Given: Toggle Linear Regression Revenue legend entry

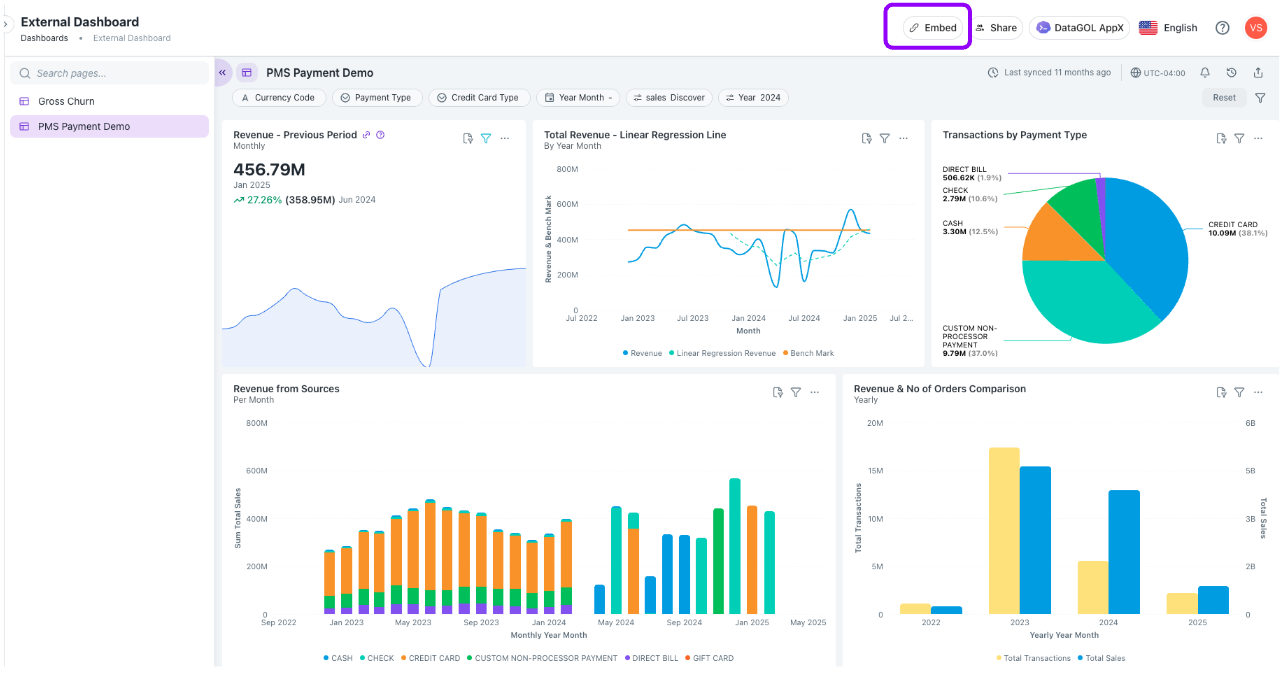Looking at the screenshot, I should pyautogui.click(x=722, y=353).
